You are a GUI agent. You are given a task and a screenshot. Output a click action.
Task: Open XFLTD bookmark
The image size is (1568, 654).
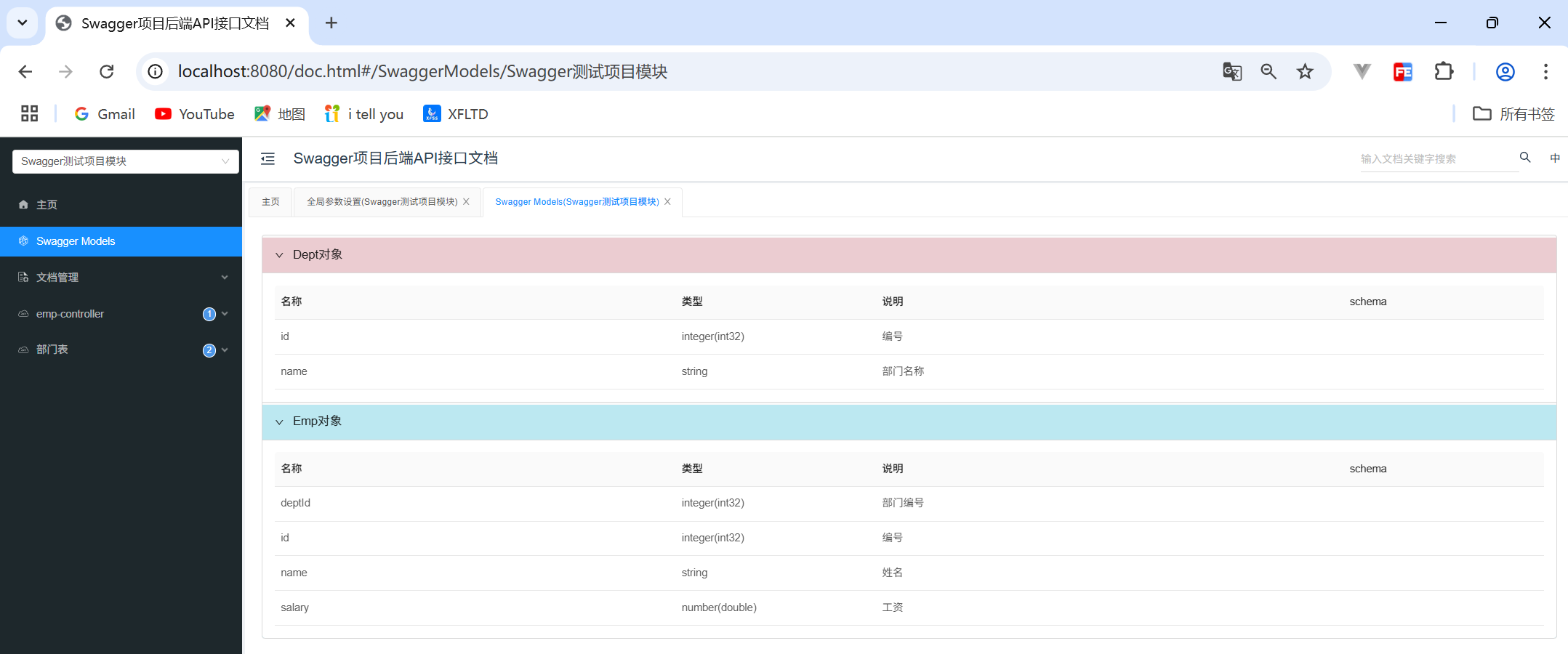[456, 114]
